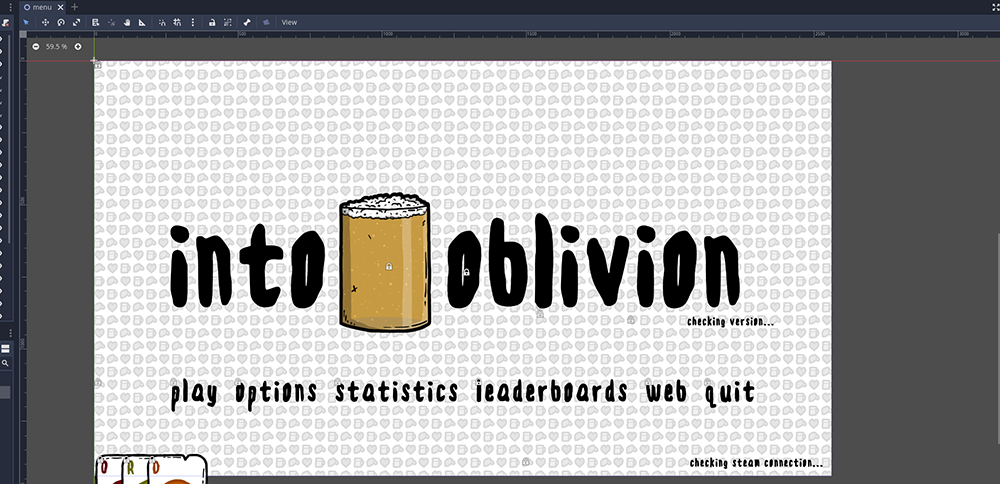Viewport: 1000px width, 484px height.
Task: Activate the Select mode arrow tool
Action: coord(26,22)
